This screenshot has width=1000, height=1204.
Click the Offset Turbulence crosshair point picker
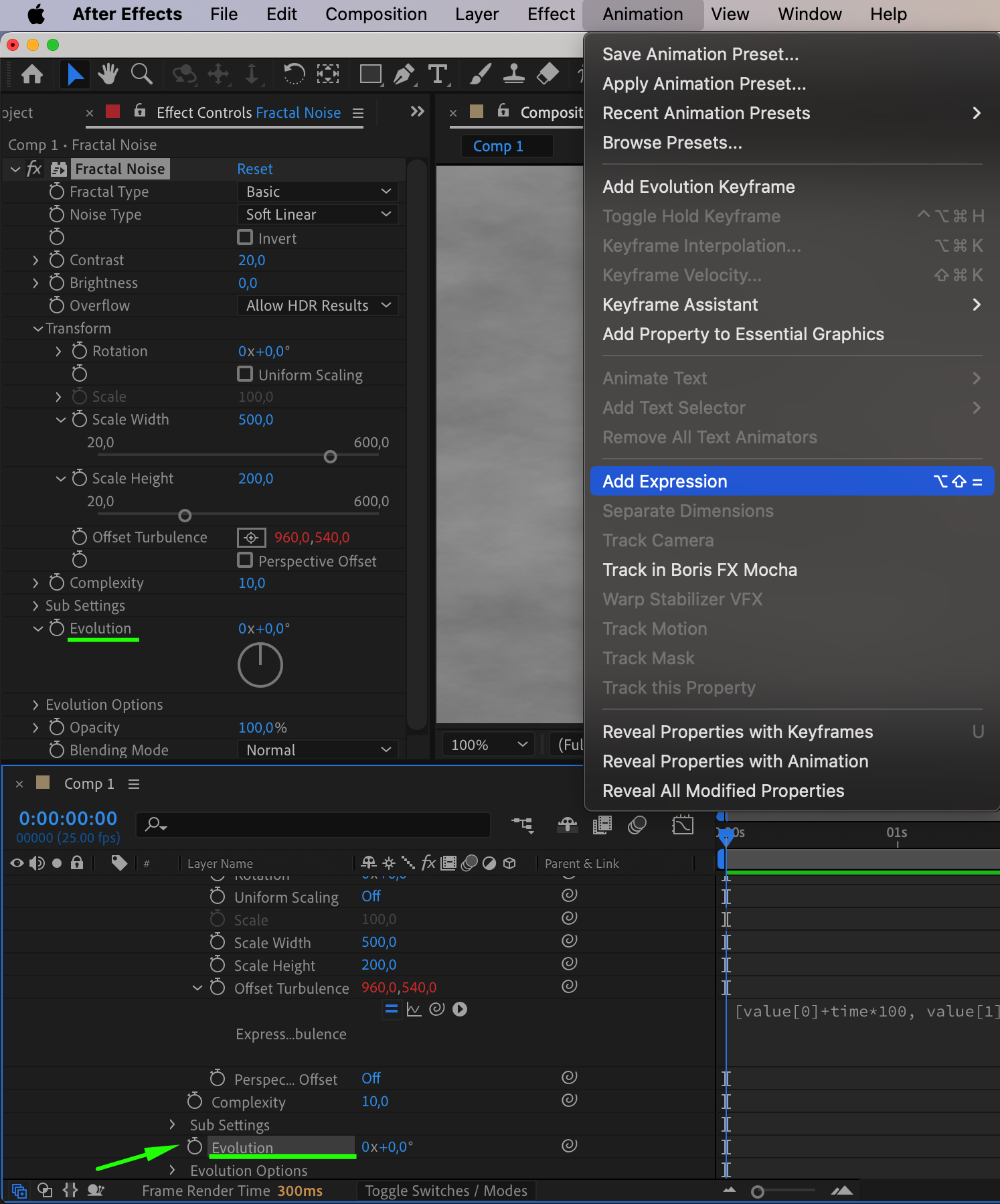tap(251, 538)
